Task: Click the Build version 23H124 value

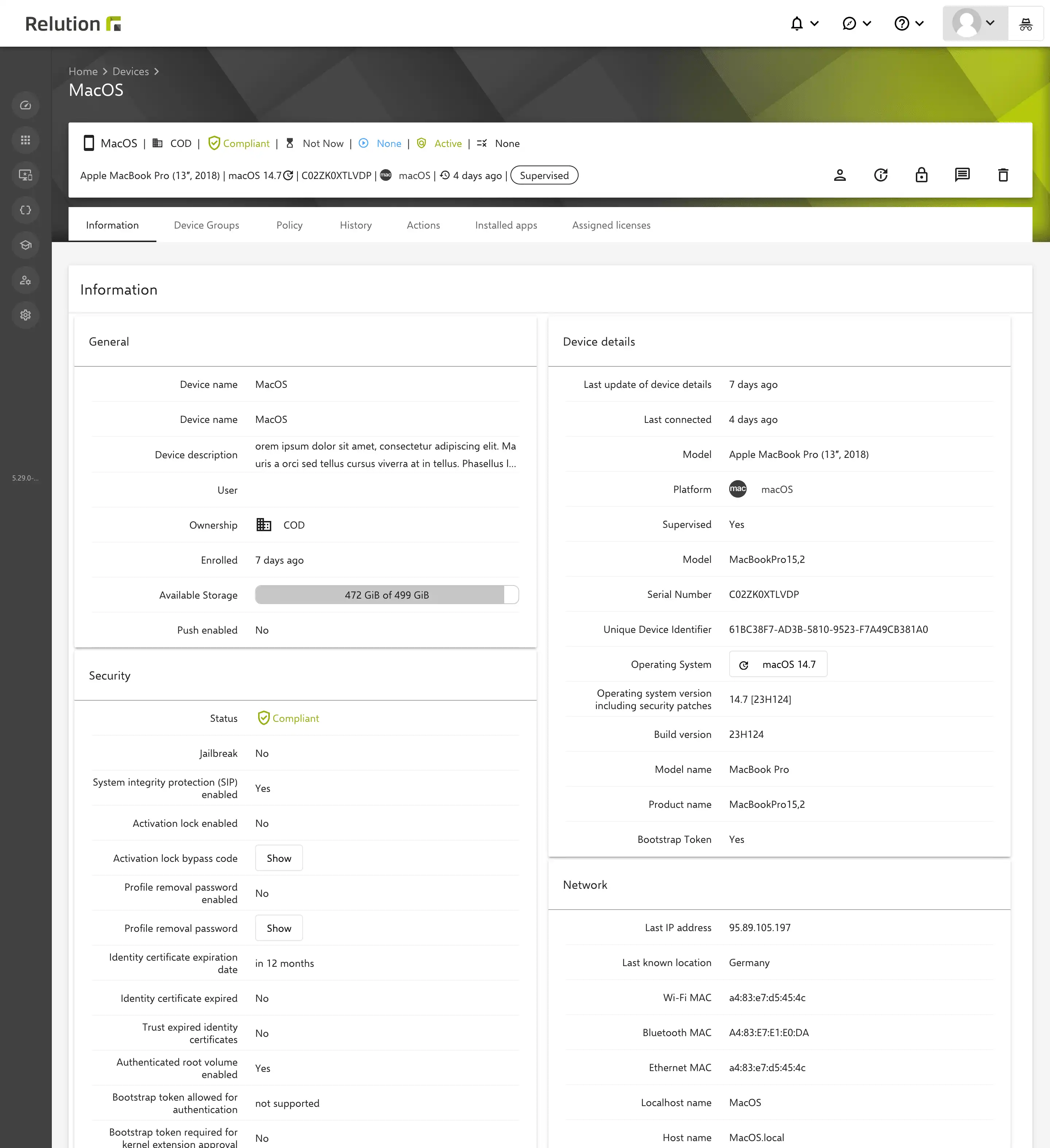Action: click(747, 735)
